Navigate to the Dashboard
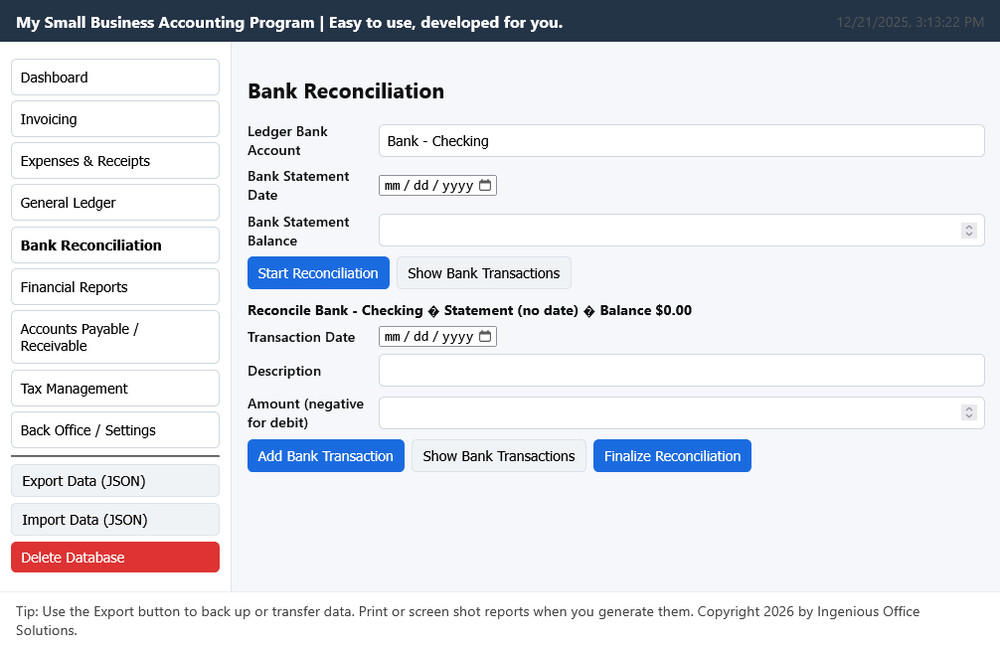1000x647 pixels. (x=114, y=77)
